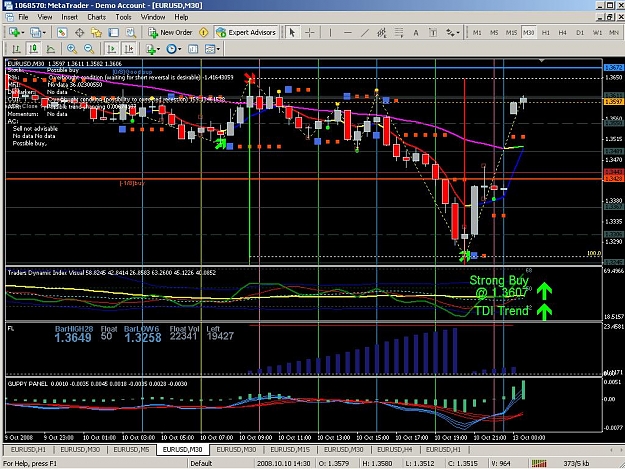Switch to M5 timeframe button

click(x=494, y=33)
